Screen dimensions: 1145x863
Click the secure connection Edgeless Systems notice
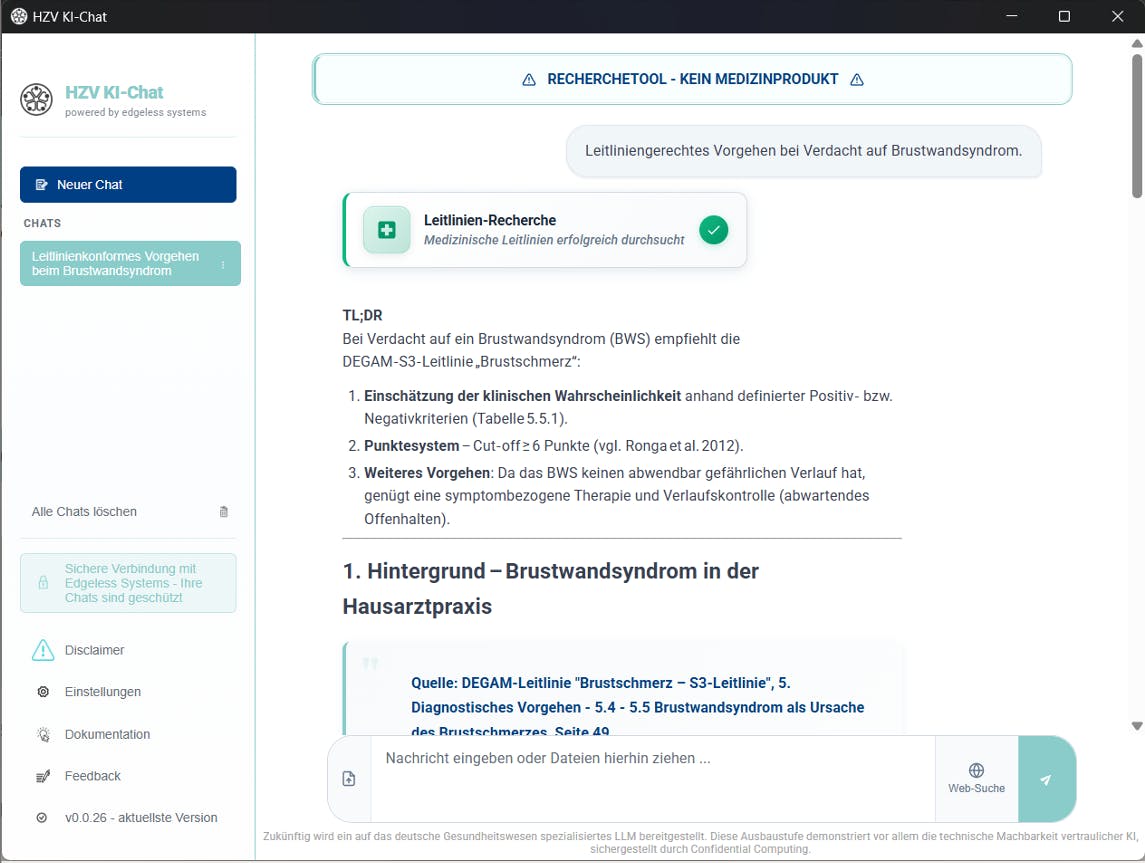(x=128, y=583)
